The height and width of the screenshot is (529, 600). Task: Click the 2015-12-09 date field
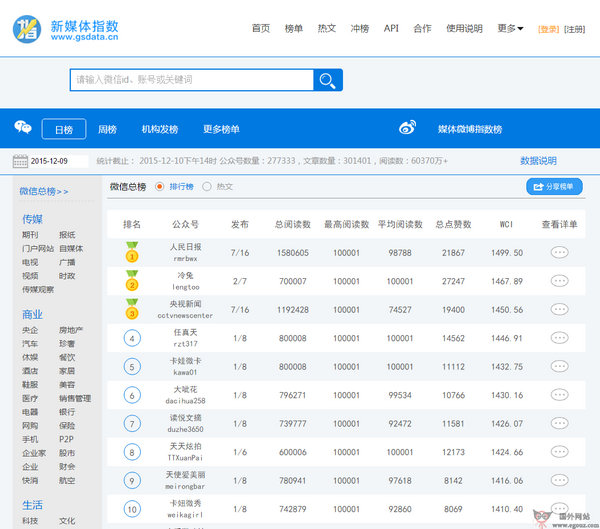click(58, 161)
